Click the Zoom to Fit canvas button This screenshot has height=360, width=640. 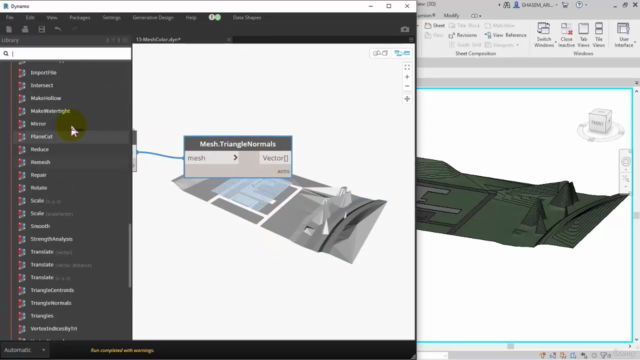point(407,67)
